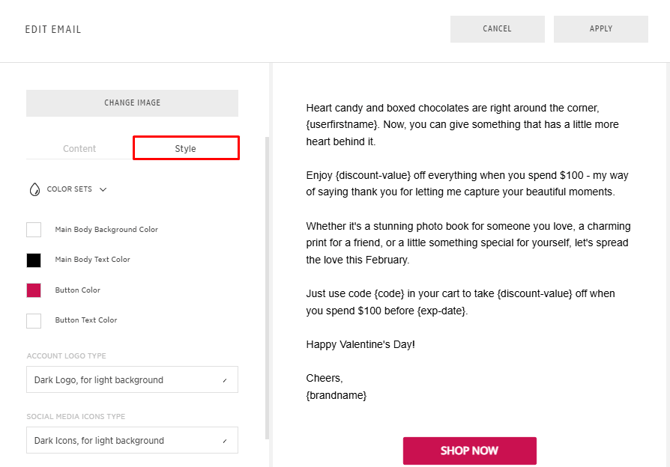Select the crimson Button Color swatch

(34, 290)
